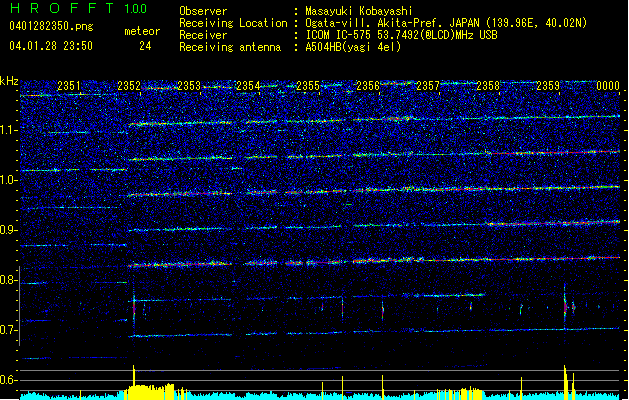
Task: Click the 2358 time marker
Action: (488, 86)
